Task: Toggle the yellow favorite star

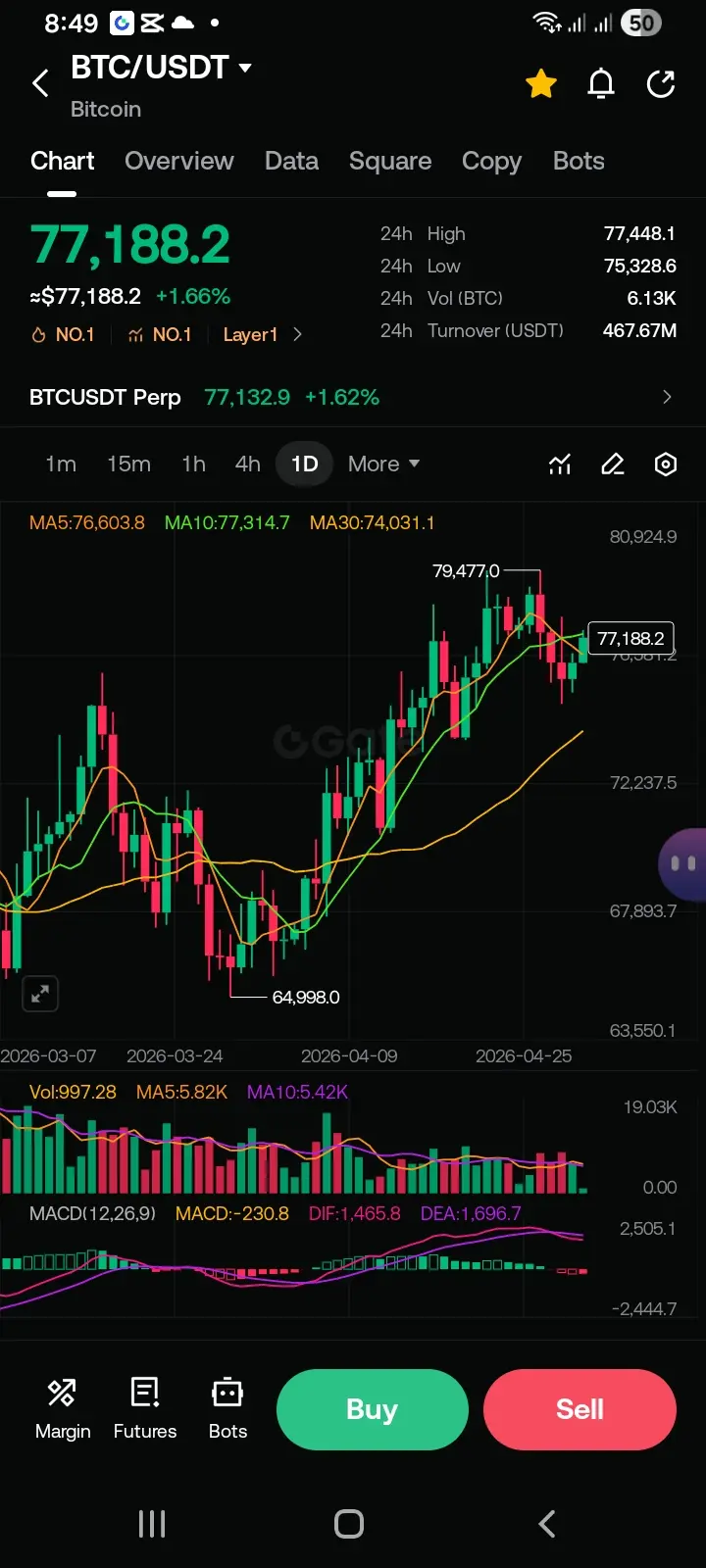Action: 541,84
